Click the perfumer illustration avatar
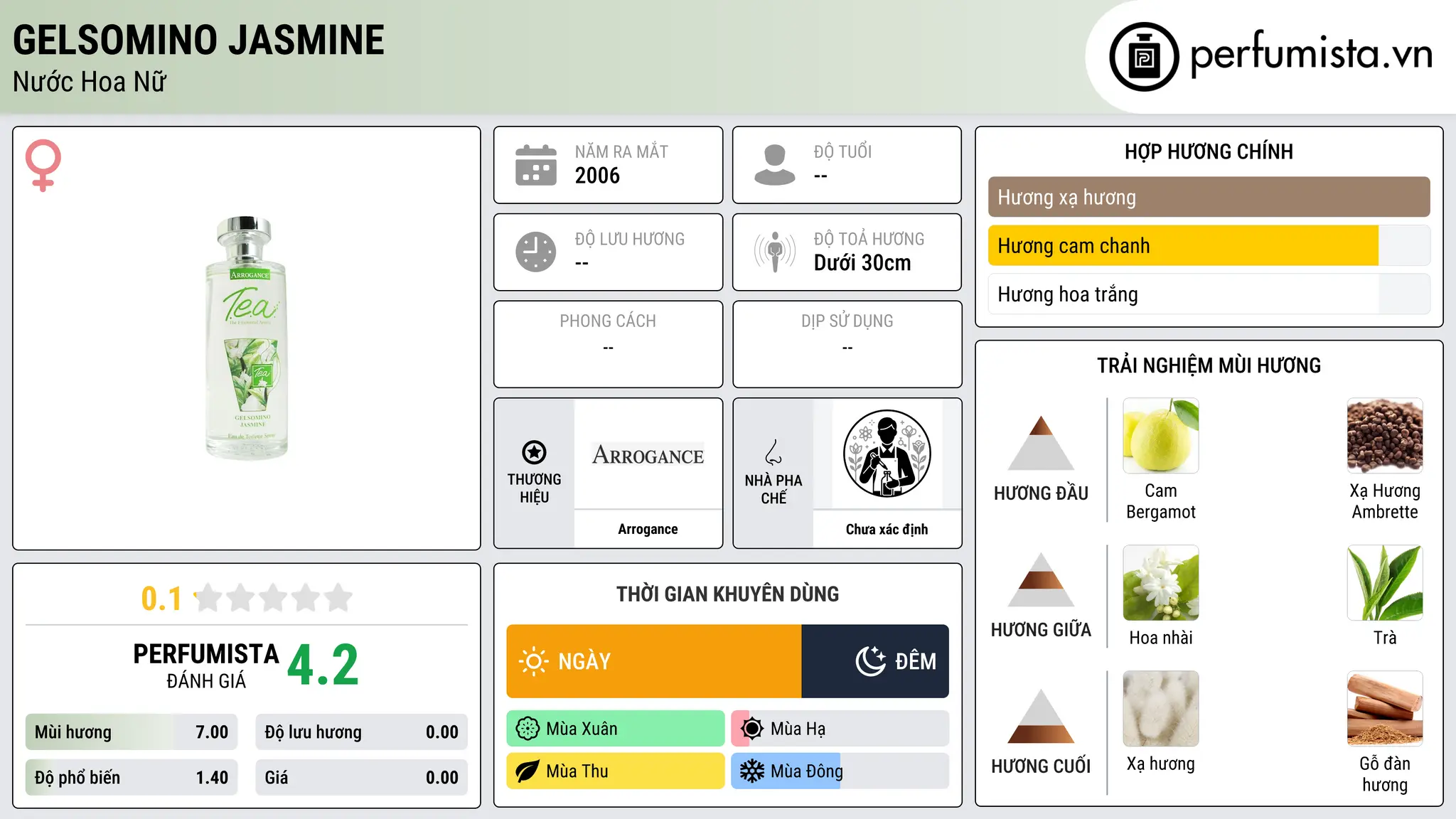Screen dimensions: 1456x819 pos(887,454)
